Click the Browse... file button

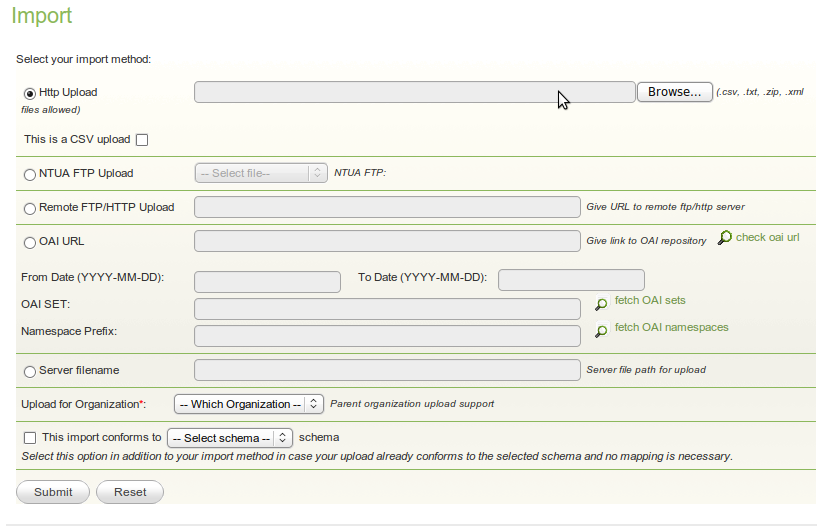[x=675, y=92]
